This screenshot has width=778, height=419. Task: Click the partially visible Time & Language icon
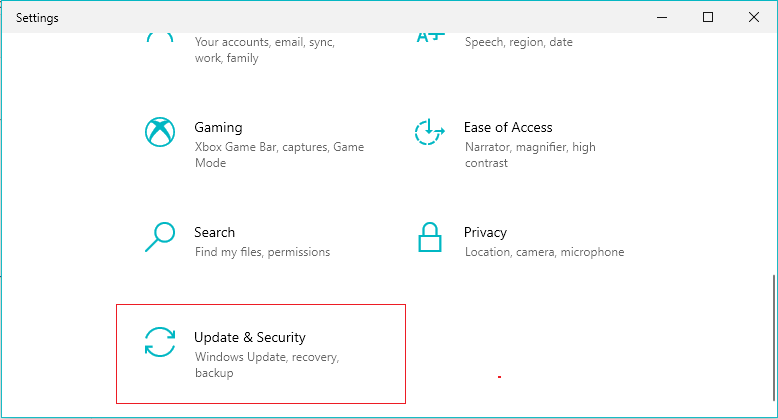[x=429, y=37]
